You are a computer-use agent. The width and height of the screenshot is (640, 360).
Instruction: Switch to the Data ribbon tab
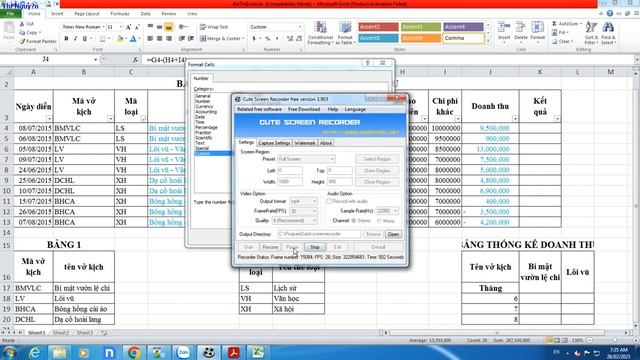coord(145,14)
